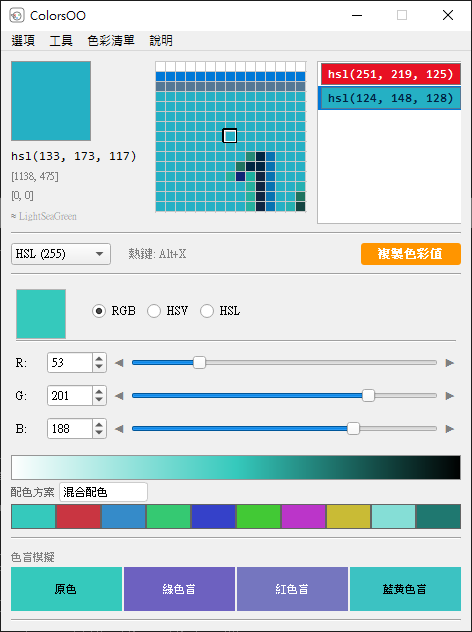Click the left arrow of R slider
Viewport: 472px width, 632px height.
[x=119, y=363]
